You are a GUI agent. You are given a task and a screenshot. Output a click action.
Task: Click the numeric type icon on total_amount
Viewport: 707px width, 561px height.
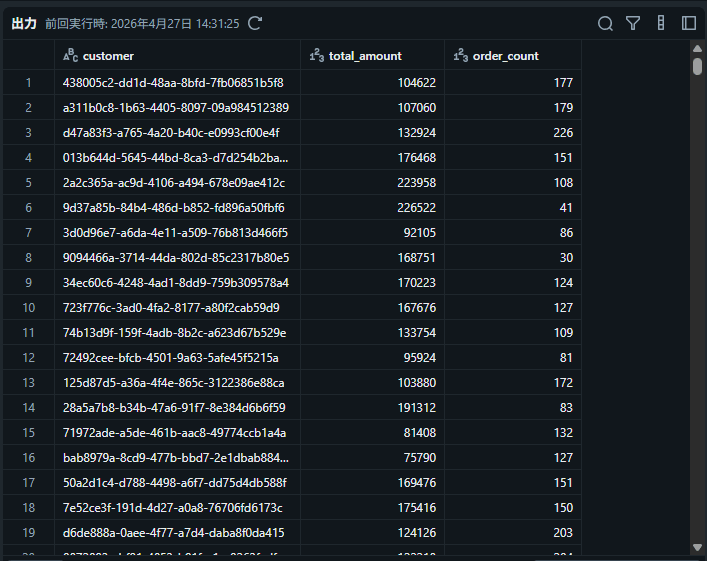coord(316,56)
